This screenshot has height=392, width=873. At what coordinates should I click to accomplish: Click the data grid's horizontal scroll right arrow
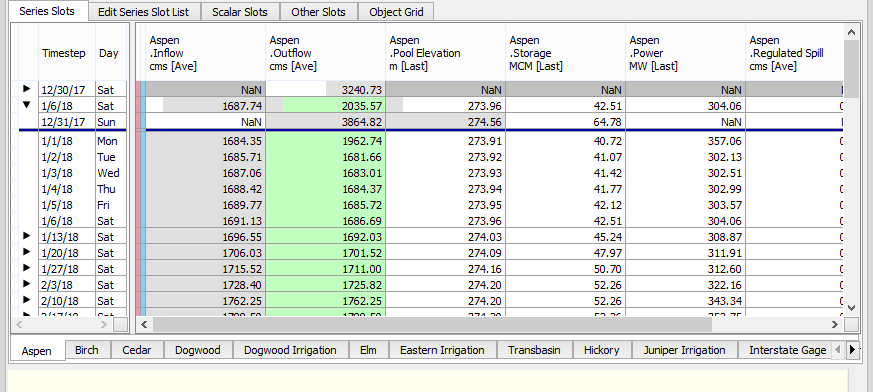(835, 324)
